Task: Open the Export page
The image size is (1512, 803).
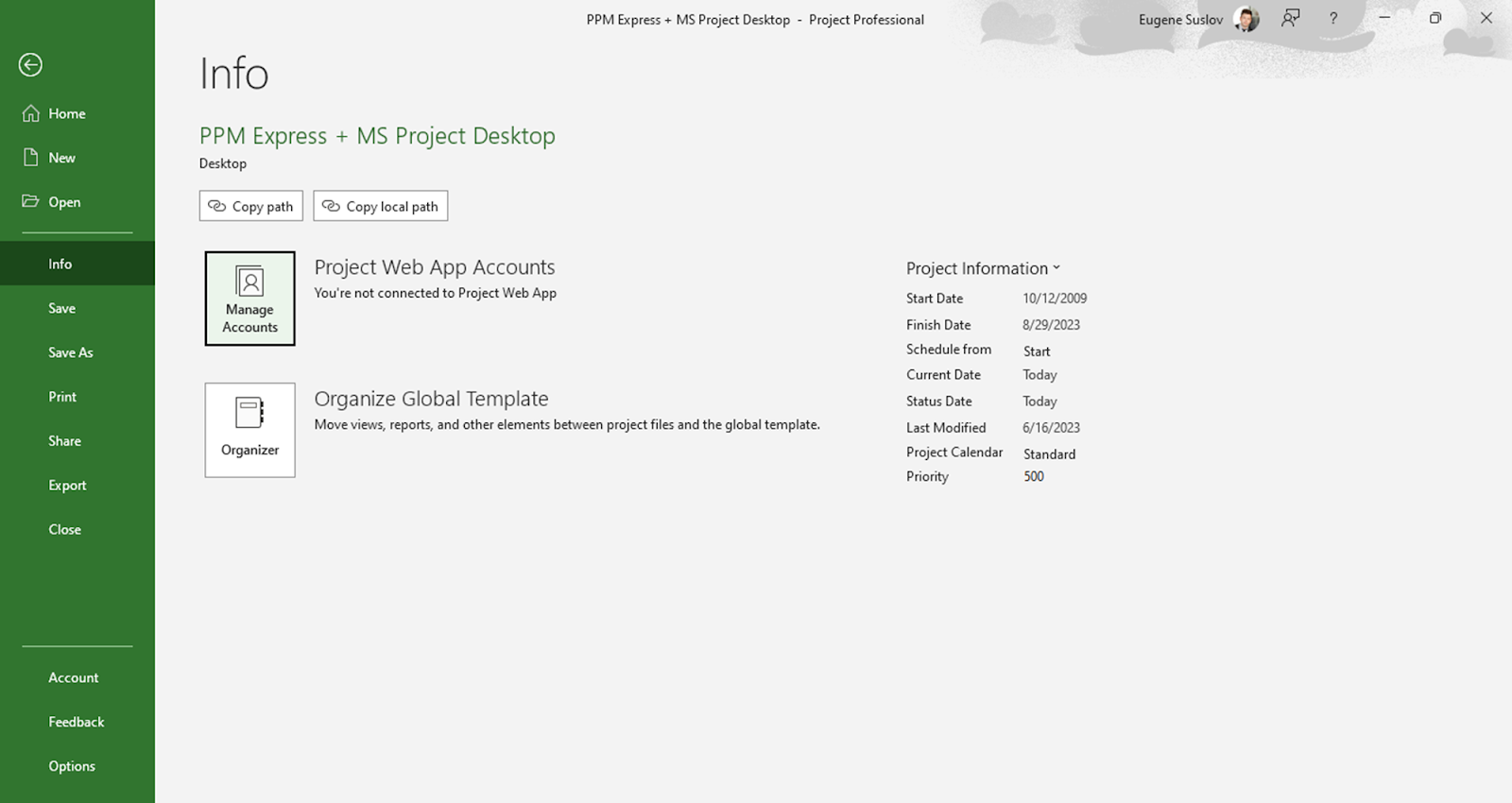Action: (77, 486)
